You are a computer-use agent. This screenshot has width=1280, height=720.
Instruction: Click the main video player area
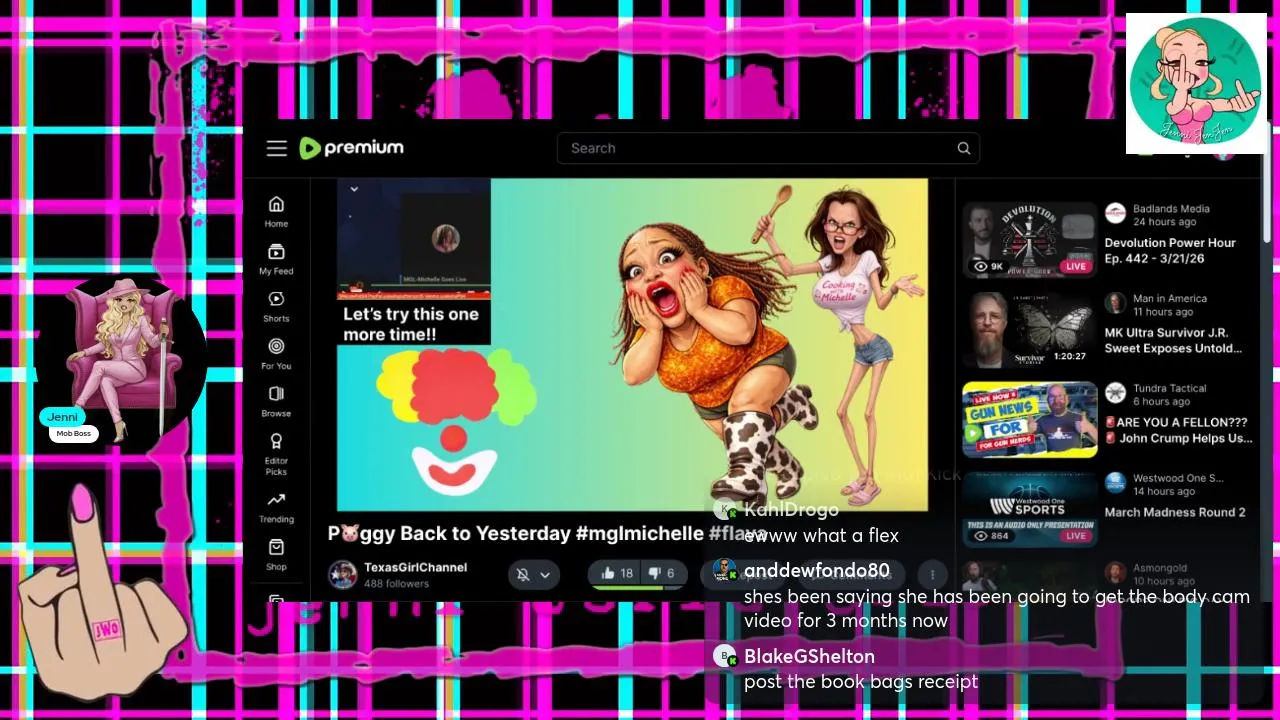(632, 345)
